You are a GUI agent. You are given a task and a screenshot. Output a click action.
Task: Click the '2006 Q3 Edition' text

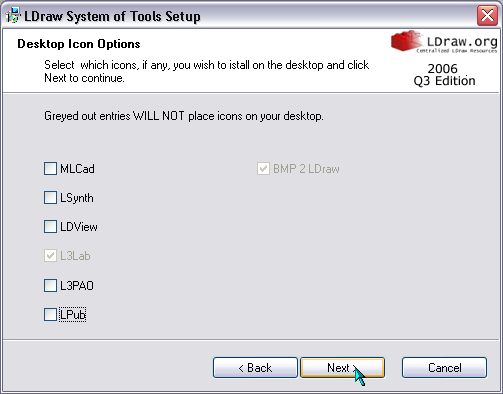(x=444, y=75)
